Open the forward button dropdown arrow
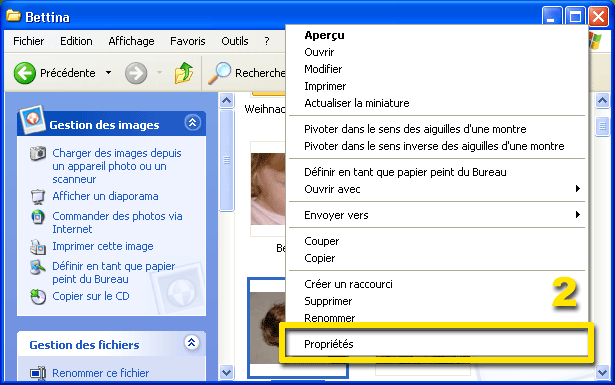Image resolution: width=615 pixels, height=385 pixels. coord(159,73)
